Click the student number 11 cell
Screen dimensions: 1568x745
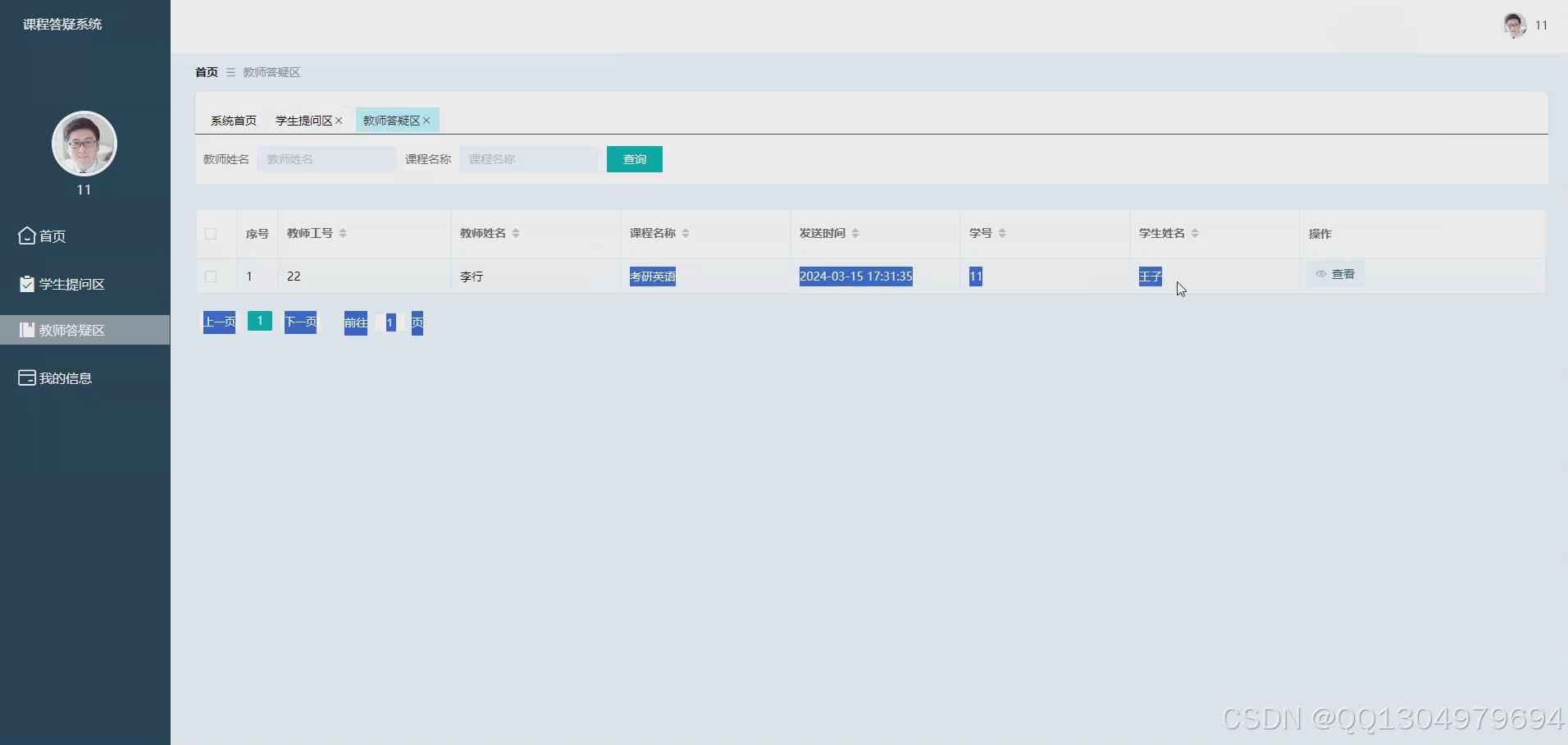(976, 277)
